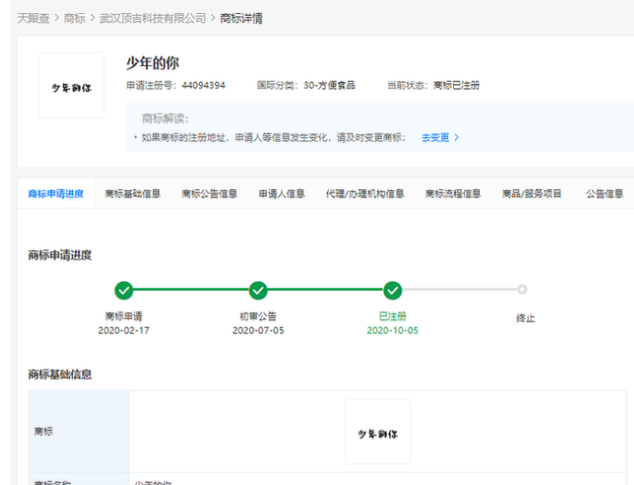Open the 商标公告信息 tab
This screenshot has height=485, width=634.
point(209,193)
